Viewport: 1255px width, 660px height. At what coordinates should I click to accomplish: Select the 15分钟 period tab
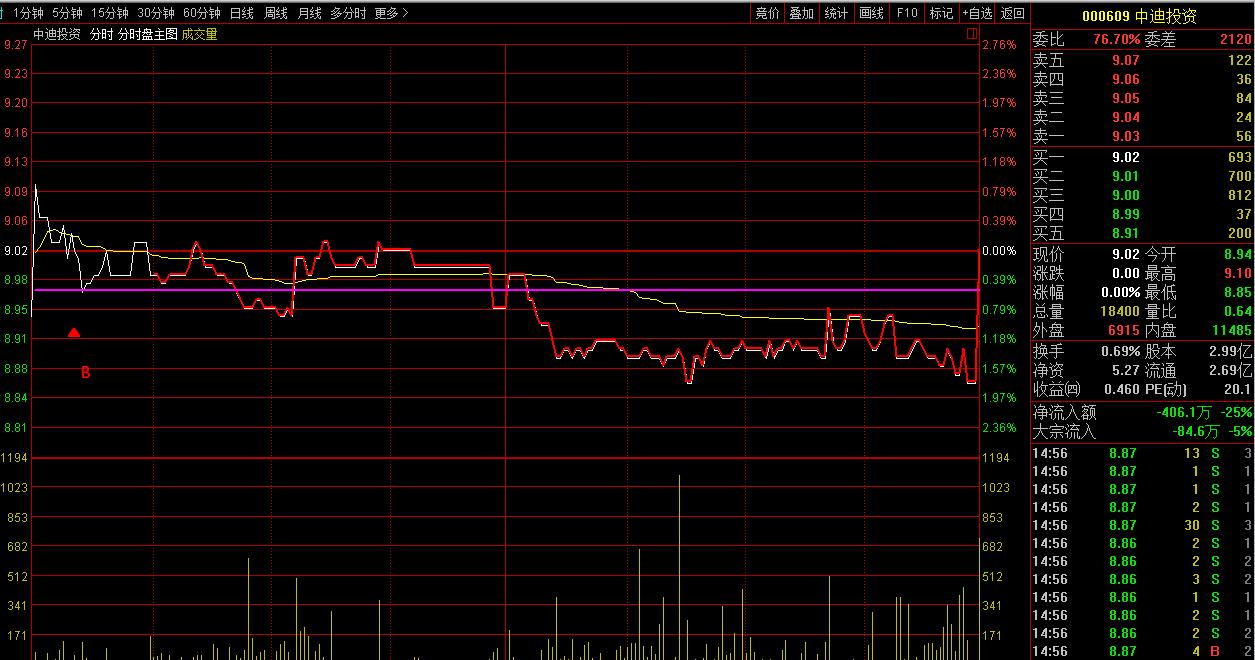tap(110, 13)
